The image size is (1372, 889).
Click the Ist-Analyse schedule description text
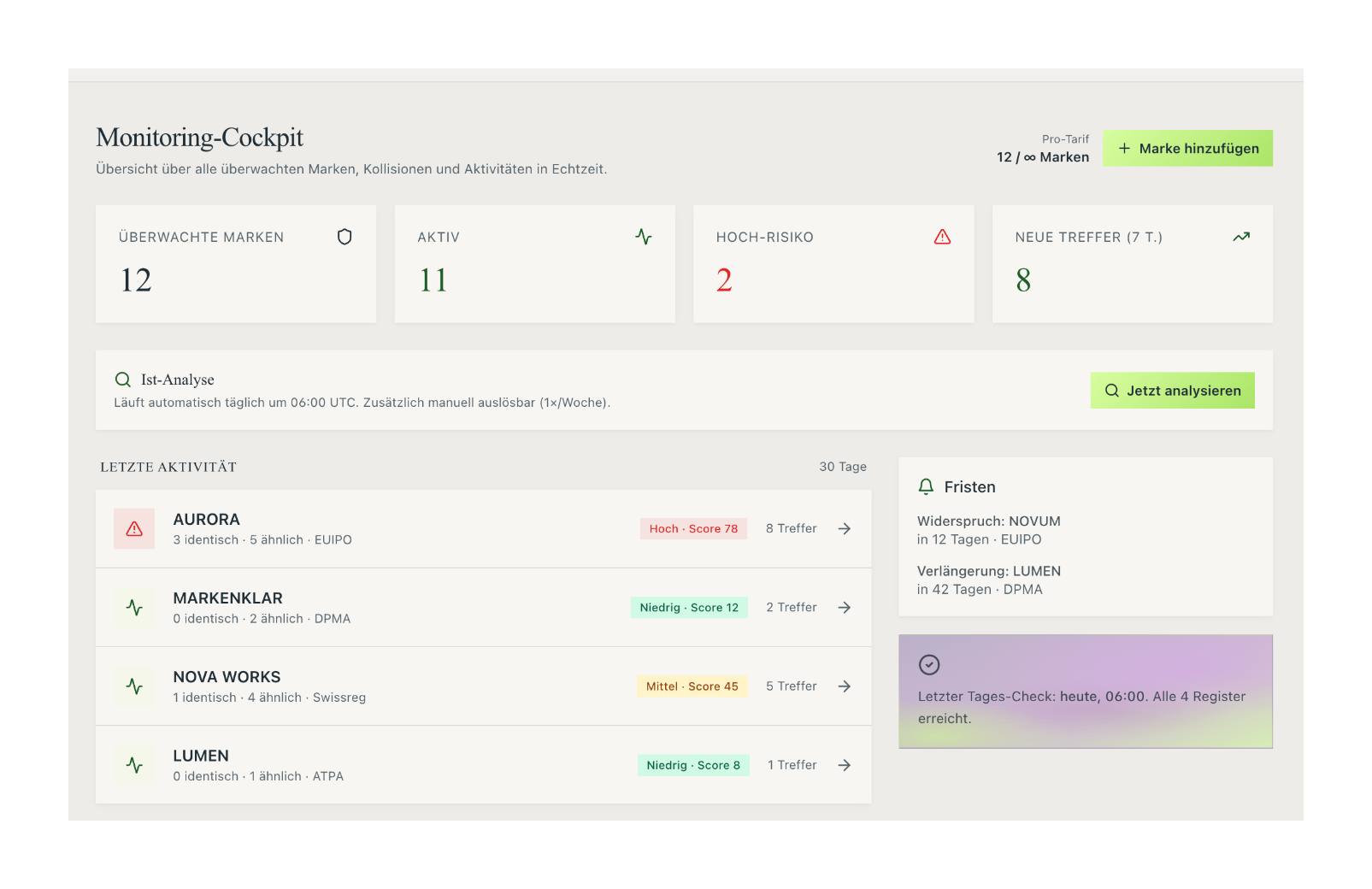(x=362, y=403)
